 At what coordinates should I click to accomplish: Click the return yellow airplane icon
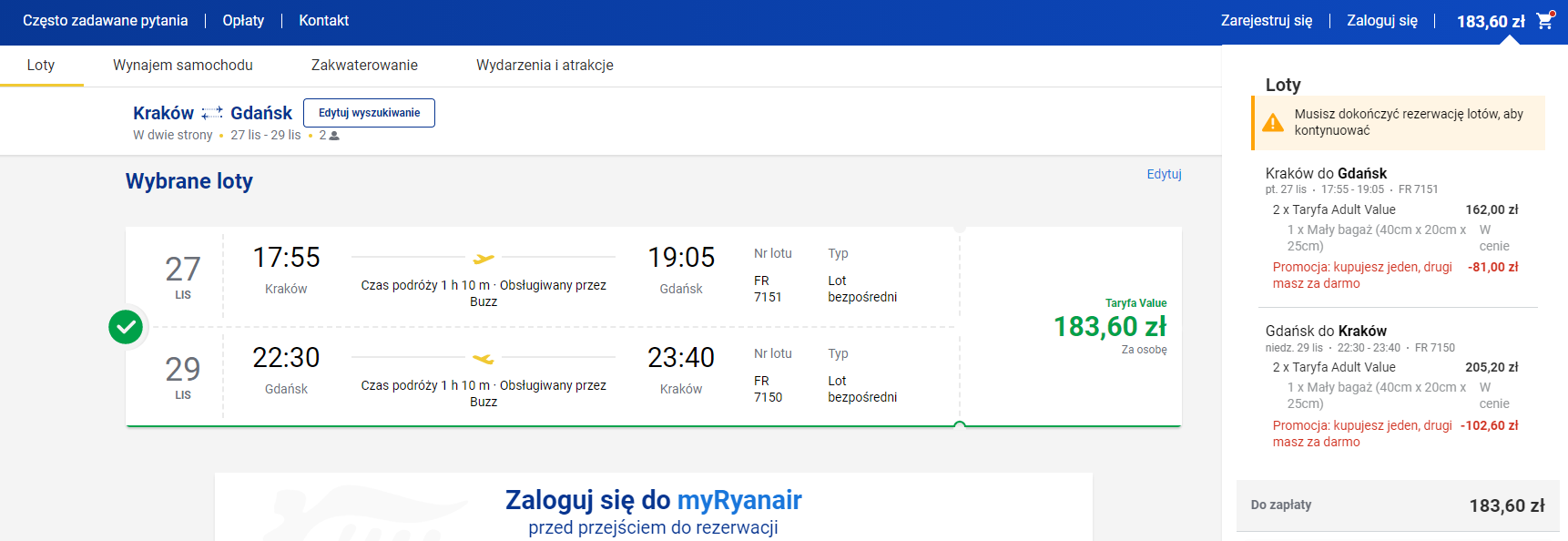pos(484,359)
